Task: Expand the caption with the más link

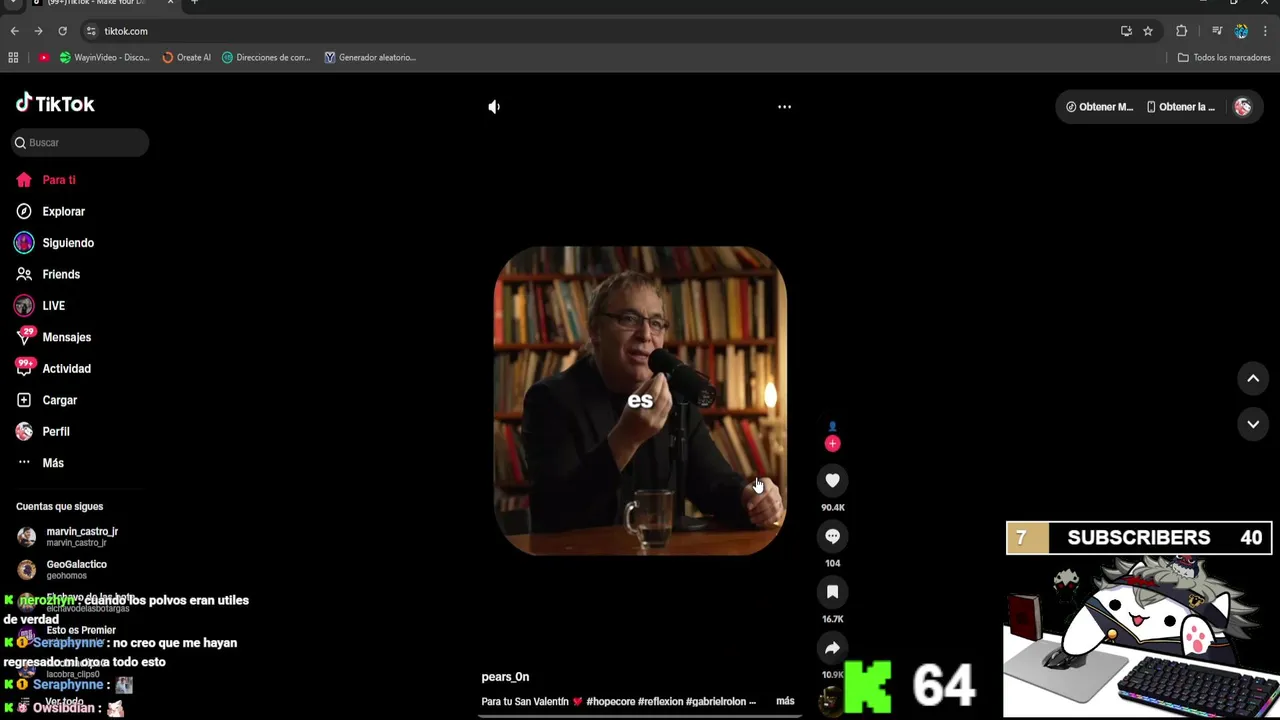Action: [x=785, y=701]
